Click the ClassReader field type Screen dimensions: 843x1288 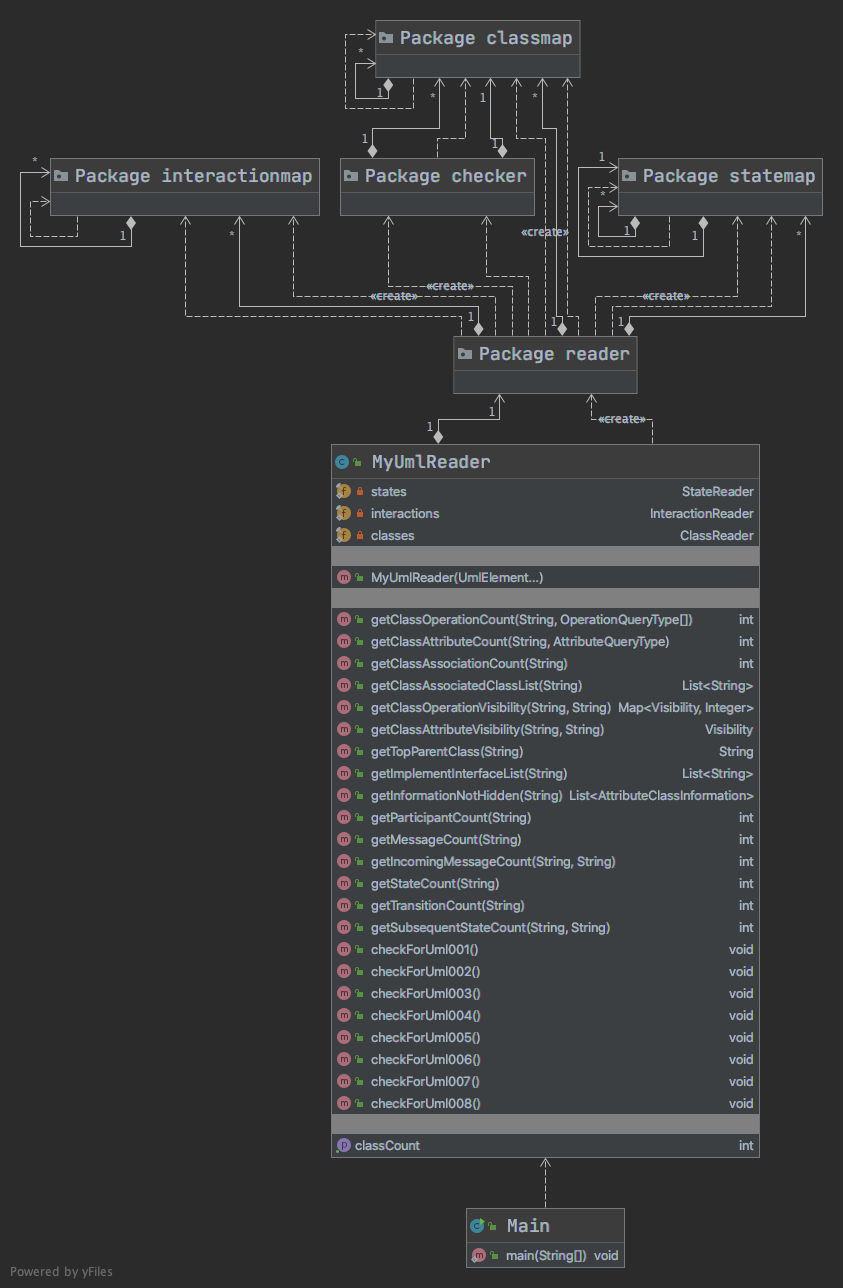click(716, 535)
